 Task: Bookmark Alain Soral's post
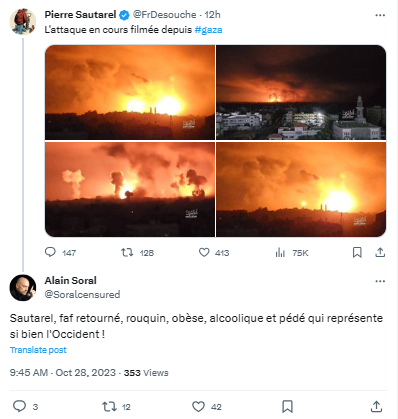[287, 406]
